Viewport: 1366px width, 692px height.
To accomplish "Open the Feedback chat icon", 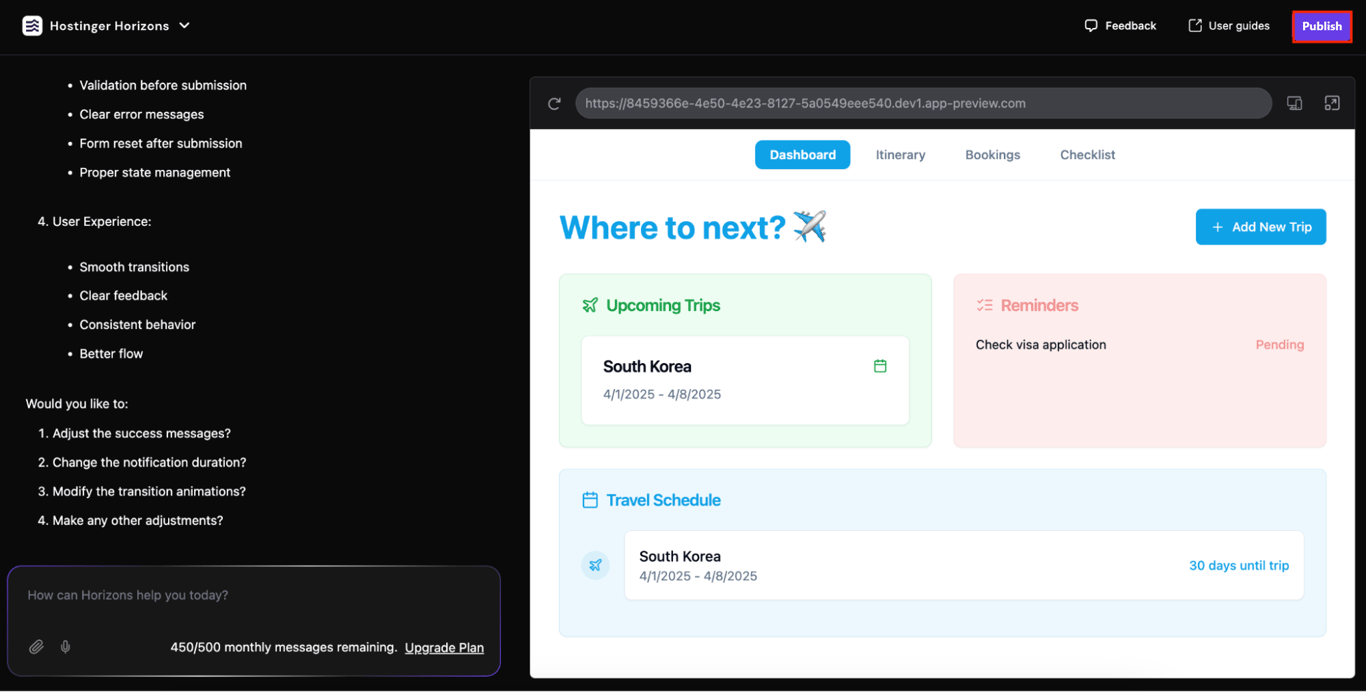I will 1091,25.
